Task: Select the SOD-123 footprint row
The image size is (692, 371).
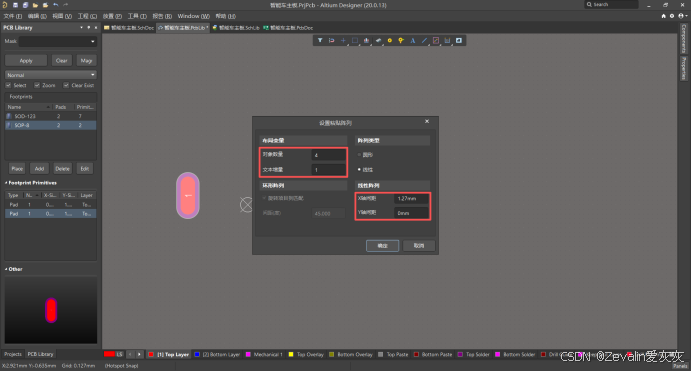Action: 51,116
